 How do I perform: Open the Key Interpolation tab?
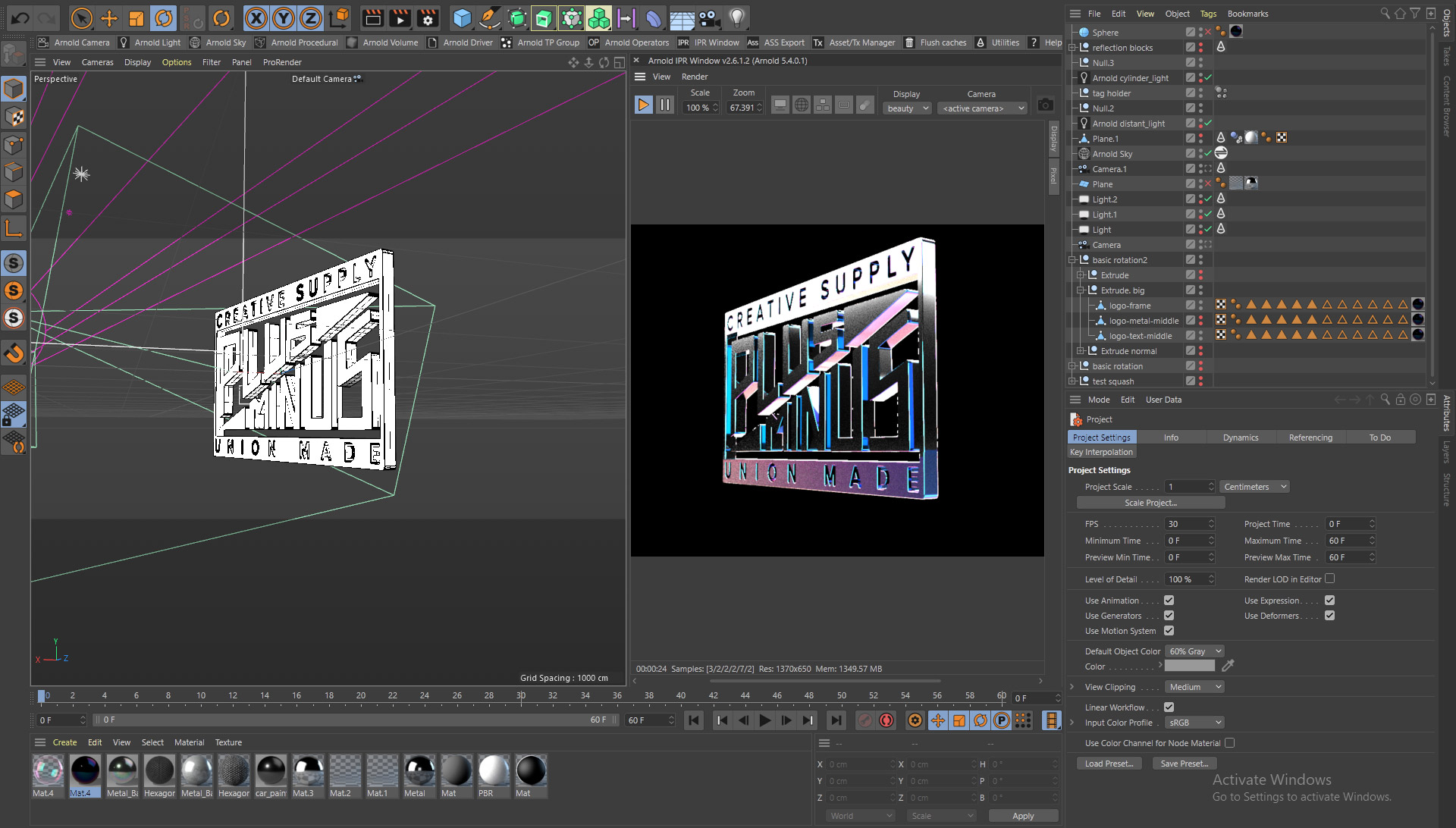(x=1101, y=452)
